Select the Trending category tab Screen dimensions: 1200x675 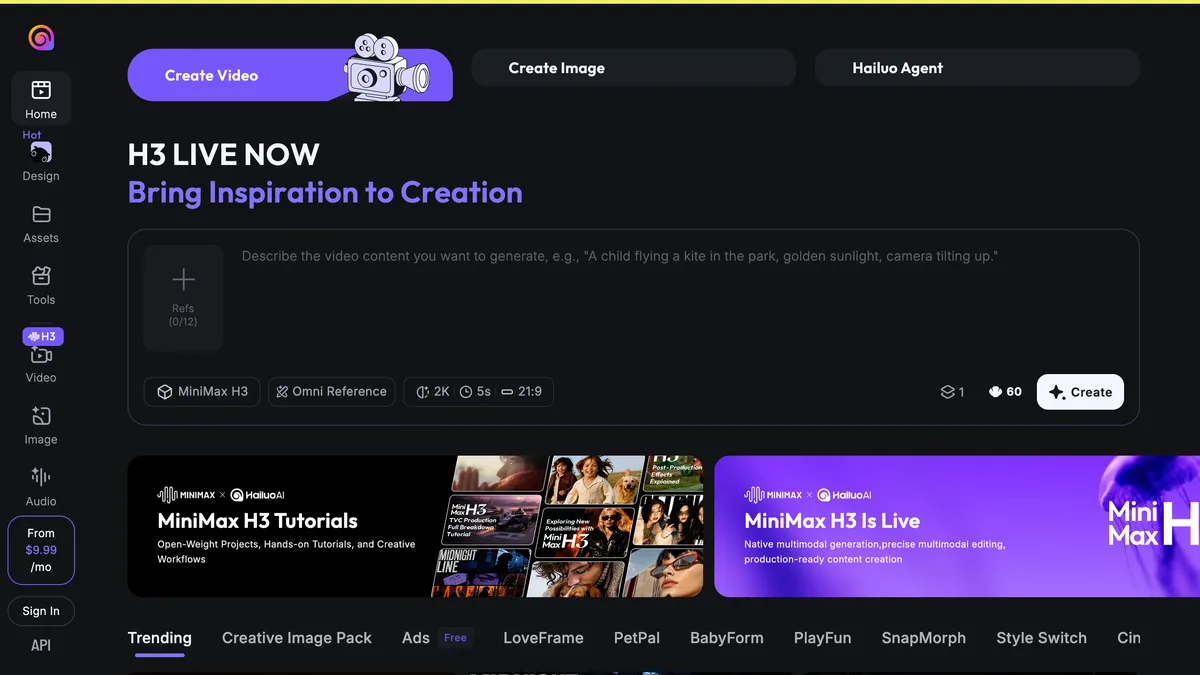point(160,638)
